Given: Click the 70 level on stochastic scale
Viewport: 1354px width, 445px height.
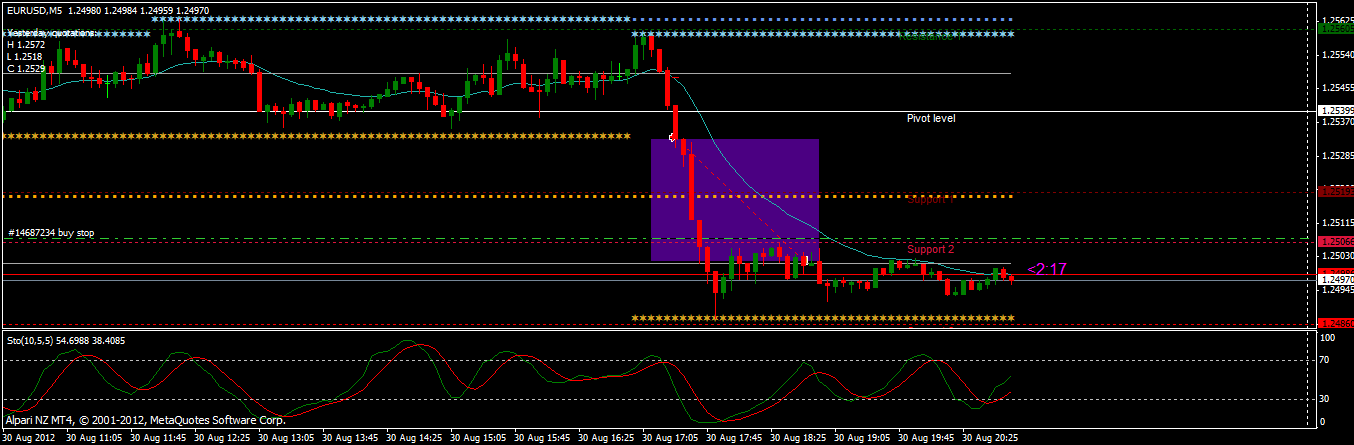Looking at the screenshot, I should pyautogui.click(x=1327, y=361).
